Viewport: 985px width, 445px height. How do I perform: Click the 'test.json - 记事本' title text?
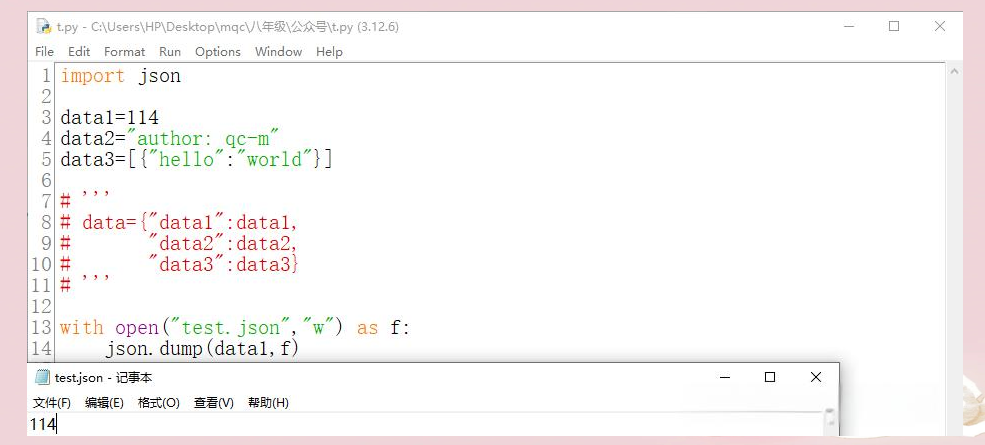point(103,377)
